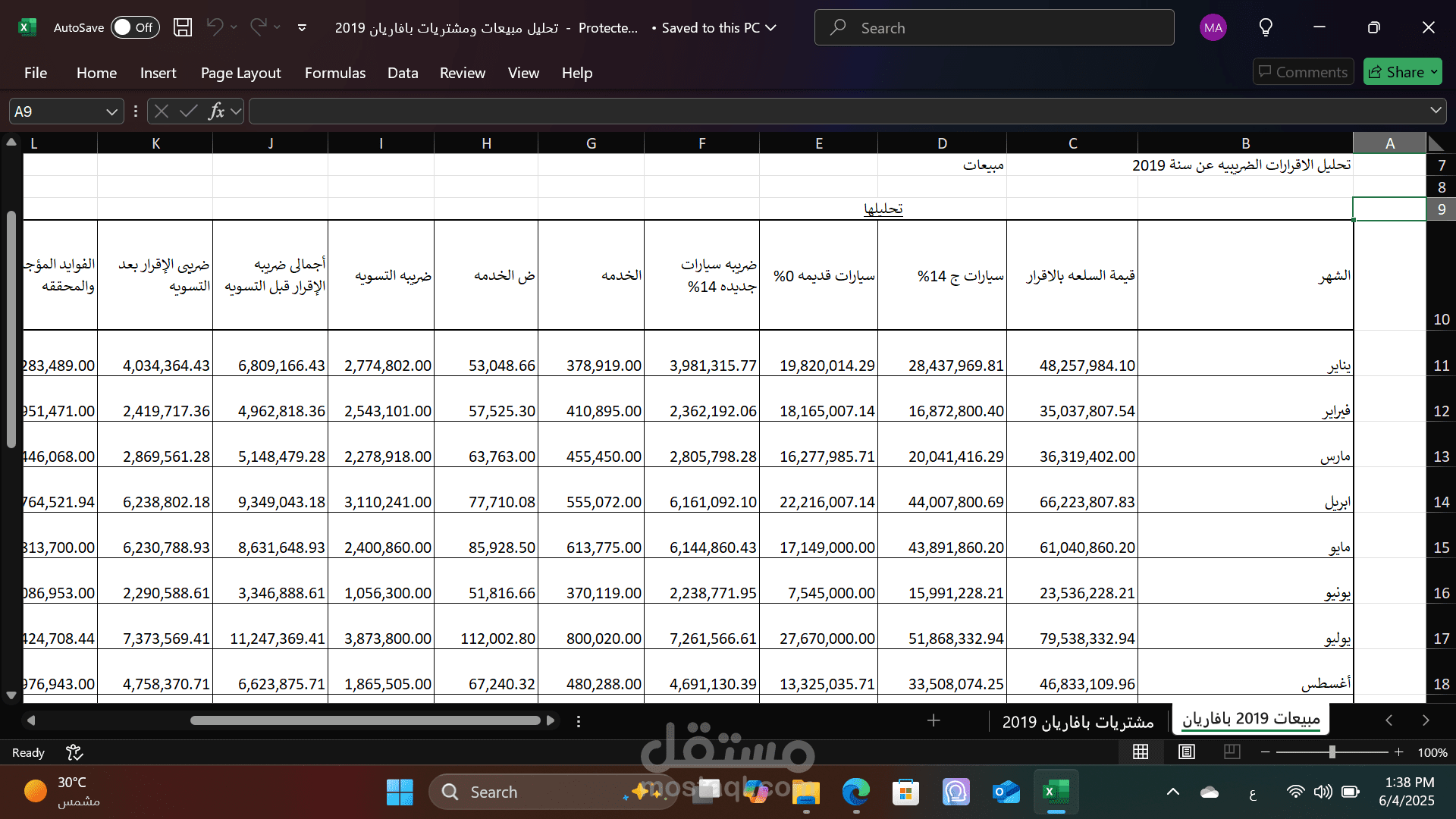Screen dimensions: 1456x819
Task: Switch to Normal view icon
Action: (x=1141, y=752)
